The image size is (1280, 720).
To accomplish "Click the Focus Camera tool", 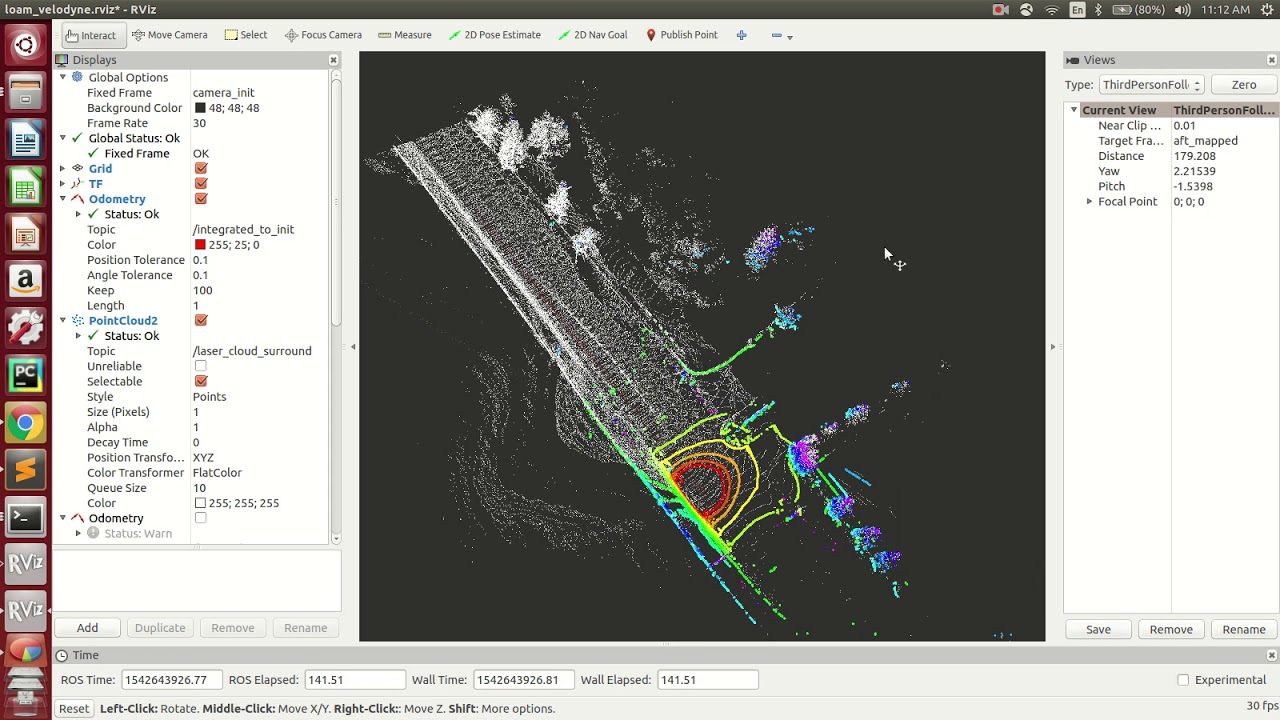I will 323,35.
